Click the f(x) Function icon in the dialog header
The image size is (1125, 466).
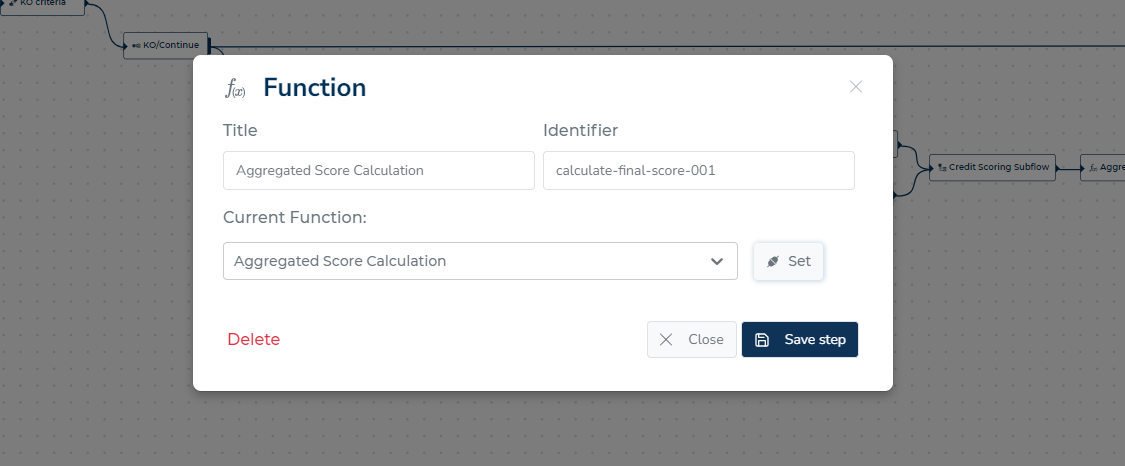236,89
